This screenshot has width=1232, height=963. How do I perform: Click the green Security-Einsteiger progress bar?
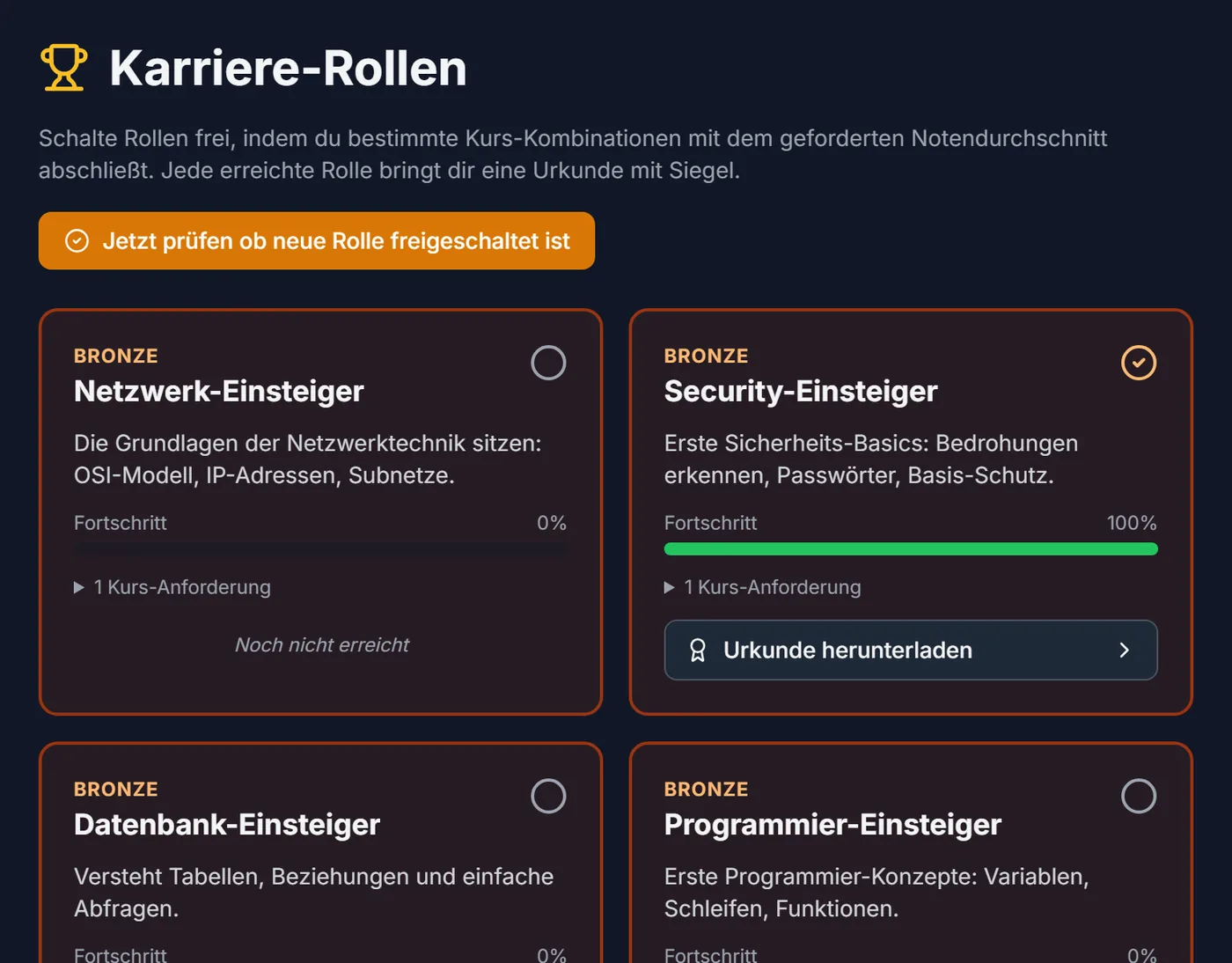pos(911,549)
